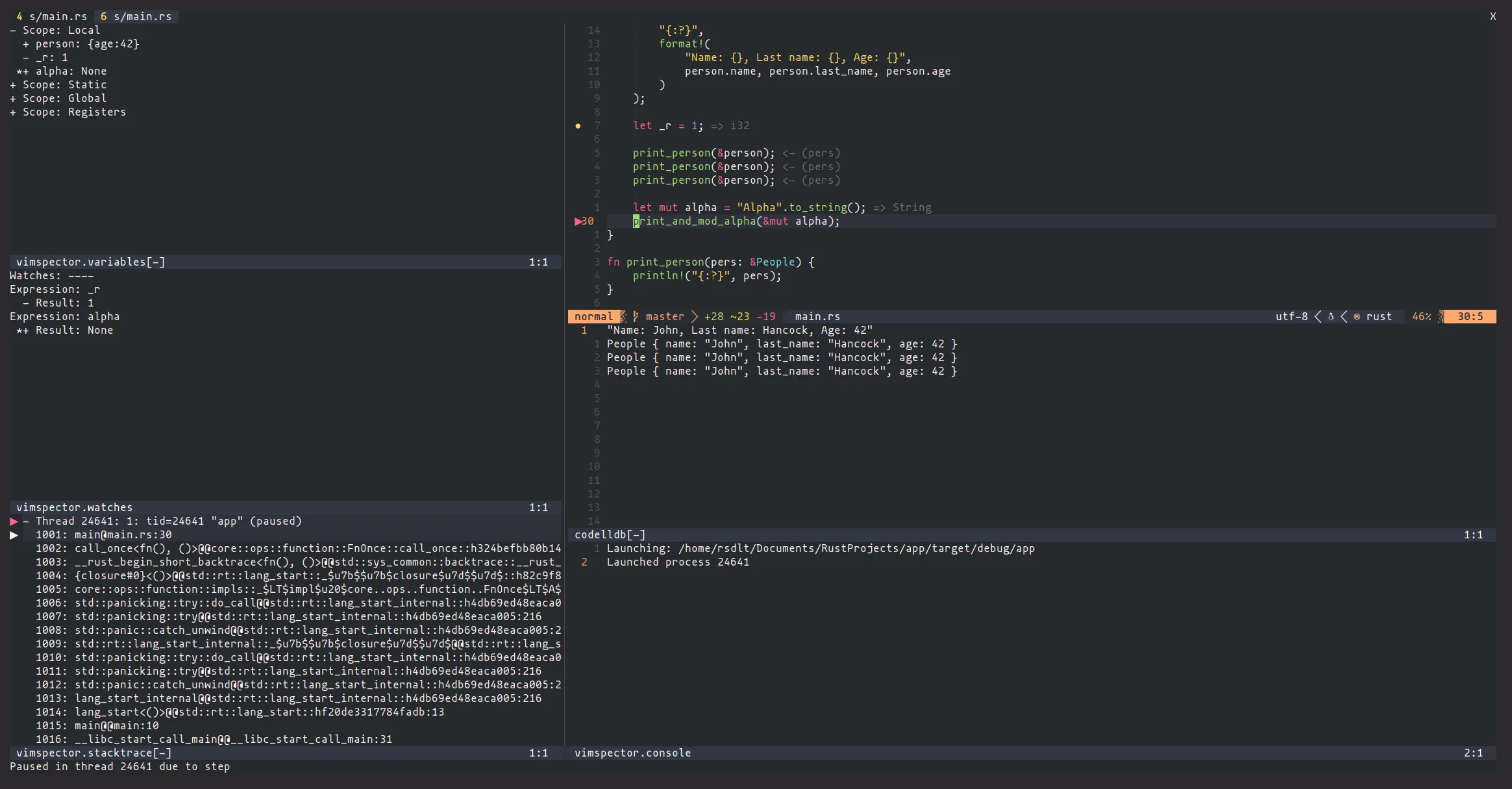This screenshot has height=789, width=1512.
Task: Switch to the '4 s/main.rs' tab
Action: (51, 16)
